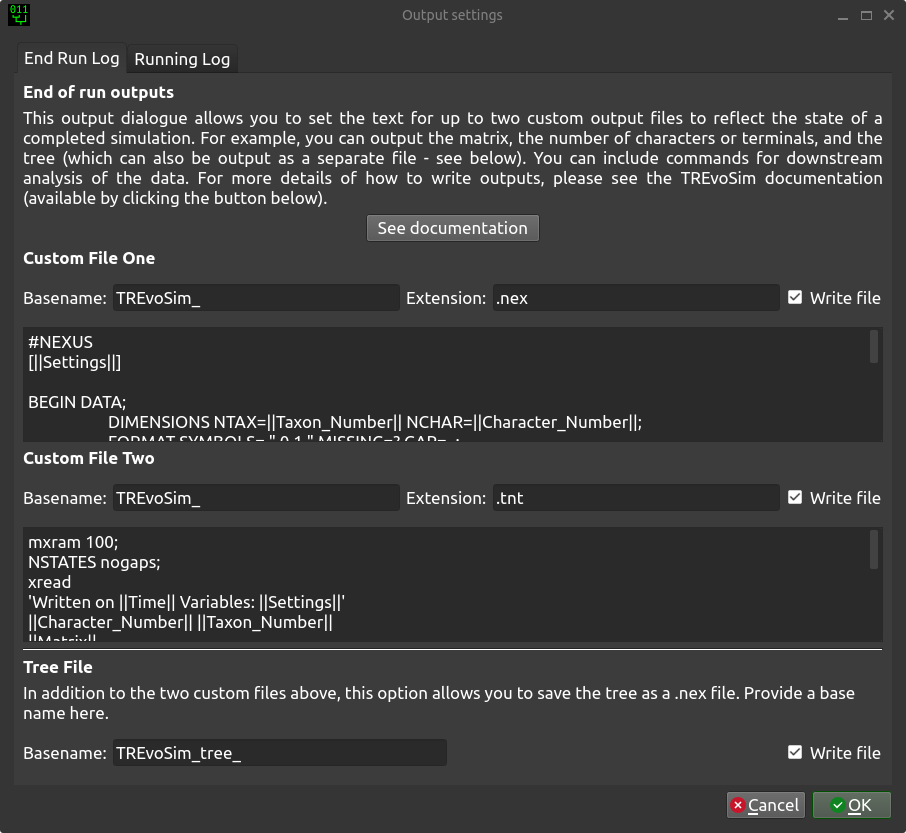
Task: Click the "'Written on ||Time||" line
Action: (x=187, y=602)
